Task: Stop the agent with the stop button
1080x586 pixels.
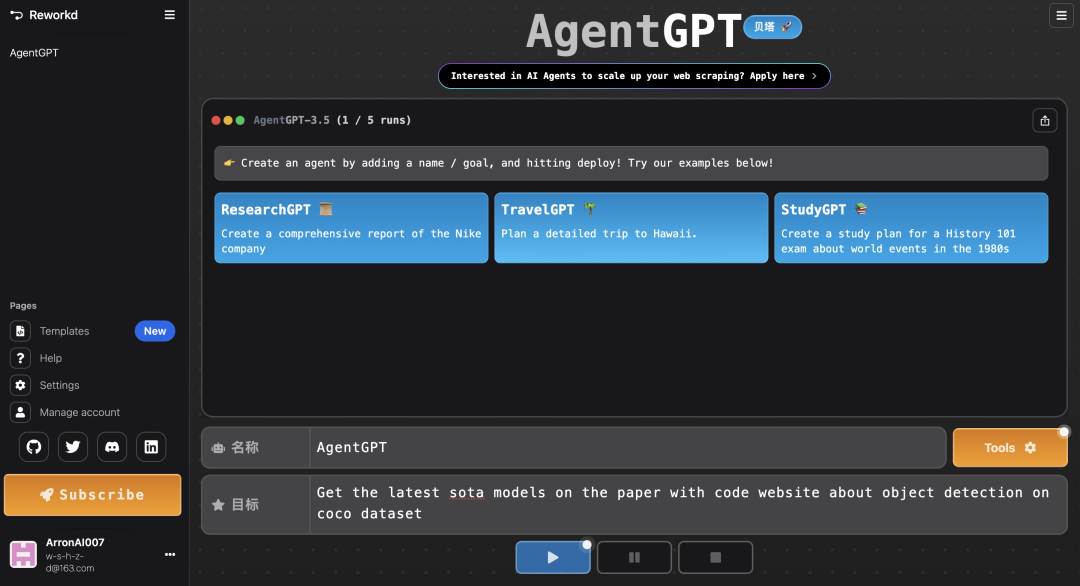Action: (716, 557)
